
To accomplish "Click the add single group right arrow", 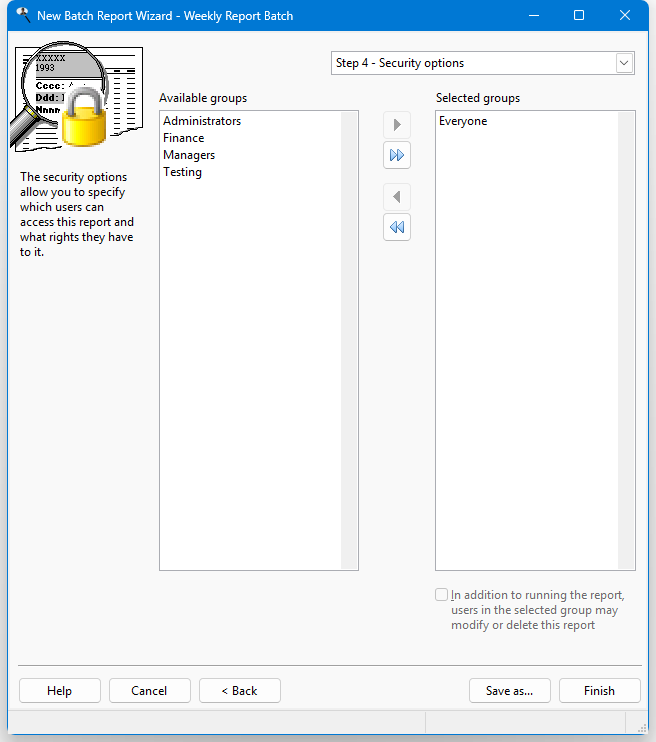I will tap(397, 125).
